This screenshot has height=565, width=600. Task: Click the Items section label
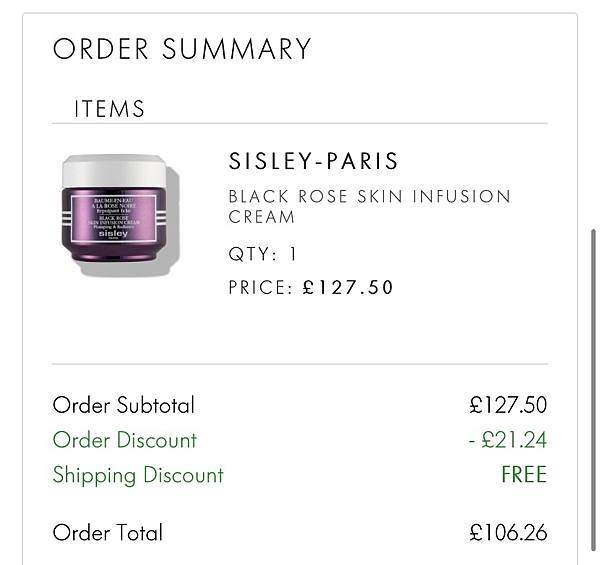tap(109, 109)
